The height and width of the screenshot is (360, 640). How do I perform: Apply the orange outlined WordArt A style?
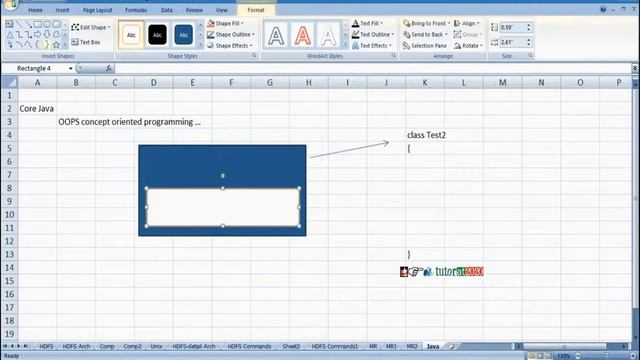coord(302,36)
